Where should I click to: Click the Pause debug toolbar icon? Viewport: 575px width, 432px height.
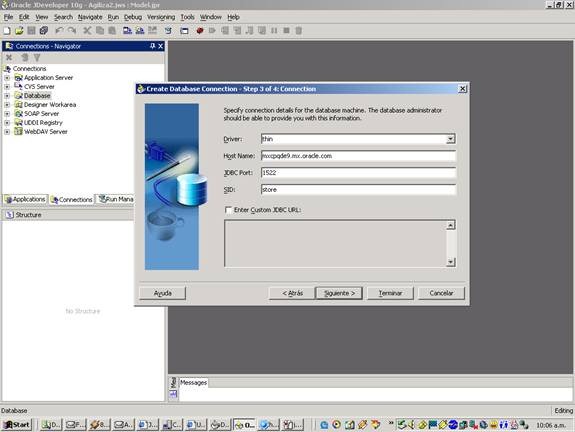click(274, 31)
